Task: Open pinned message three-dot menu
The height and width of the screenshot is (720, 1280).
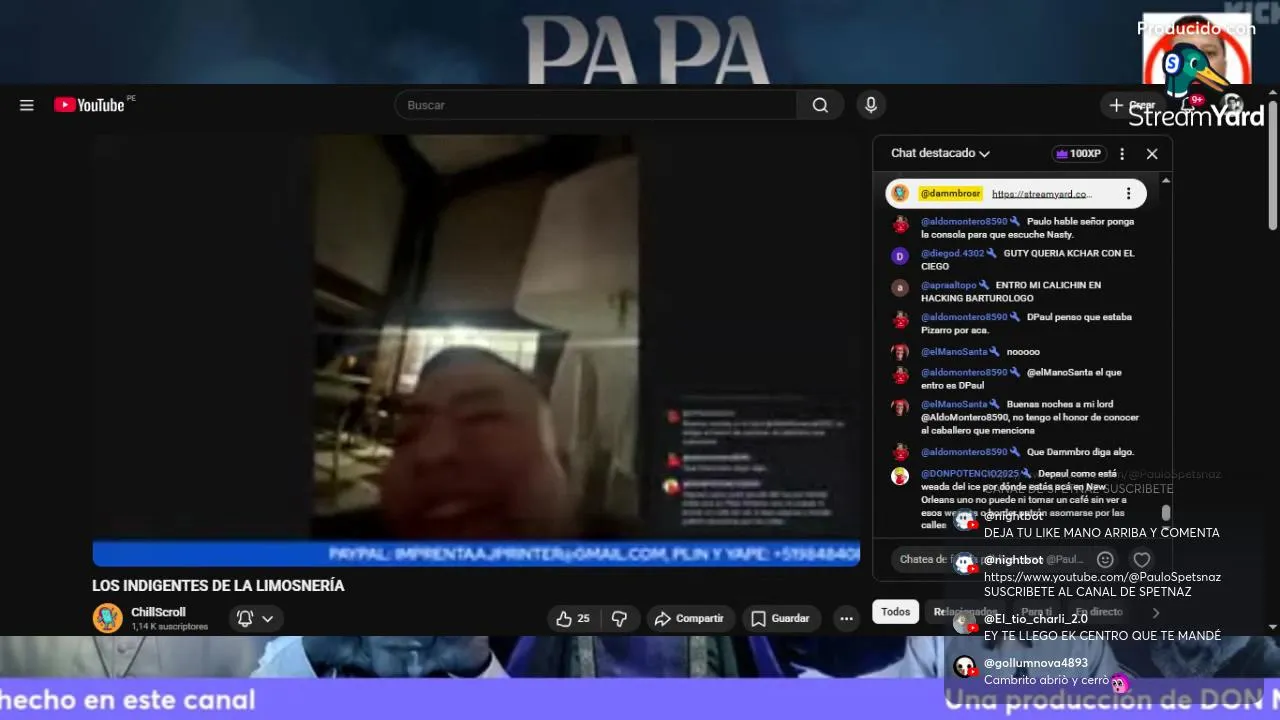Action: [1128, 194]
